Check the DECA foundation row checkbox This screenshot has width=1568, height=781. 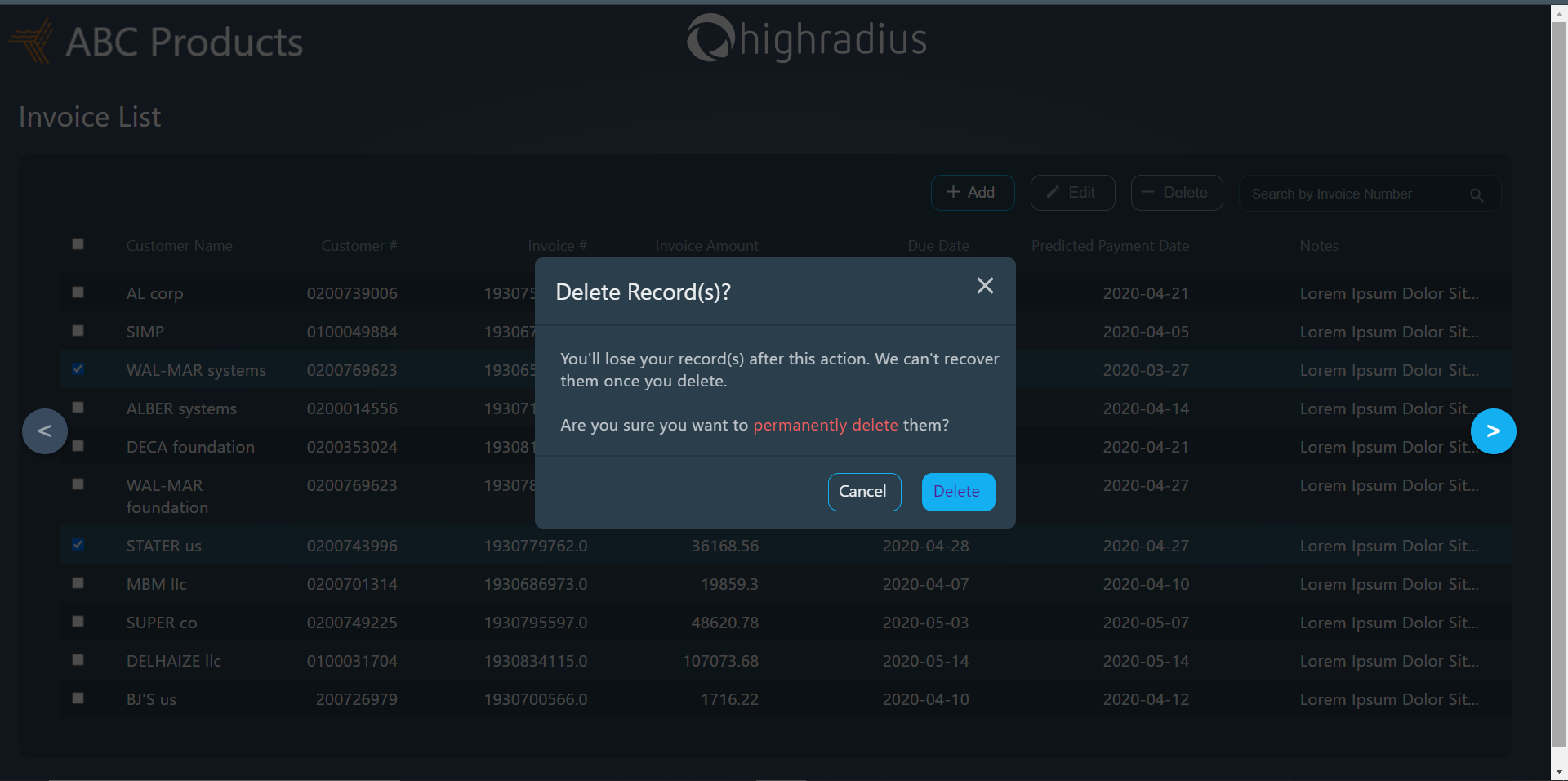pyautogui.click(x=78, y=445)
